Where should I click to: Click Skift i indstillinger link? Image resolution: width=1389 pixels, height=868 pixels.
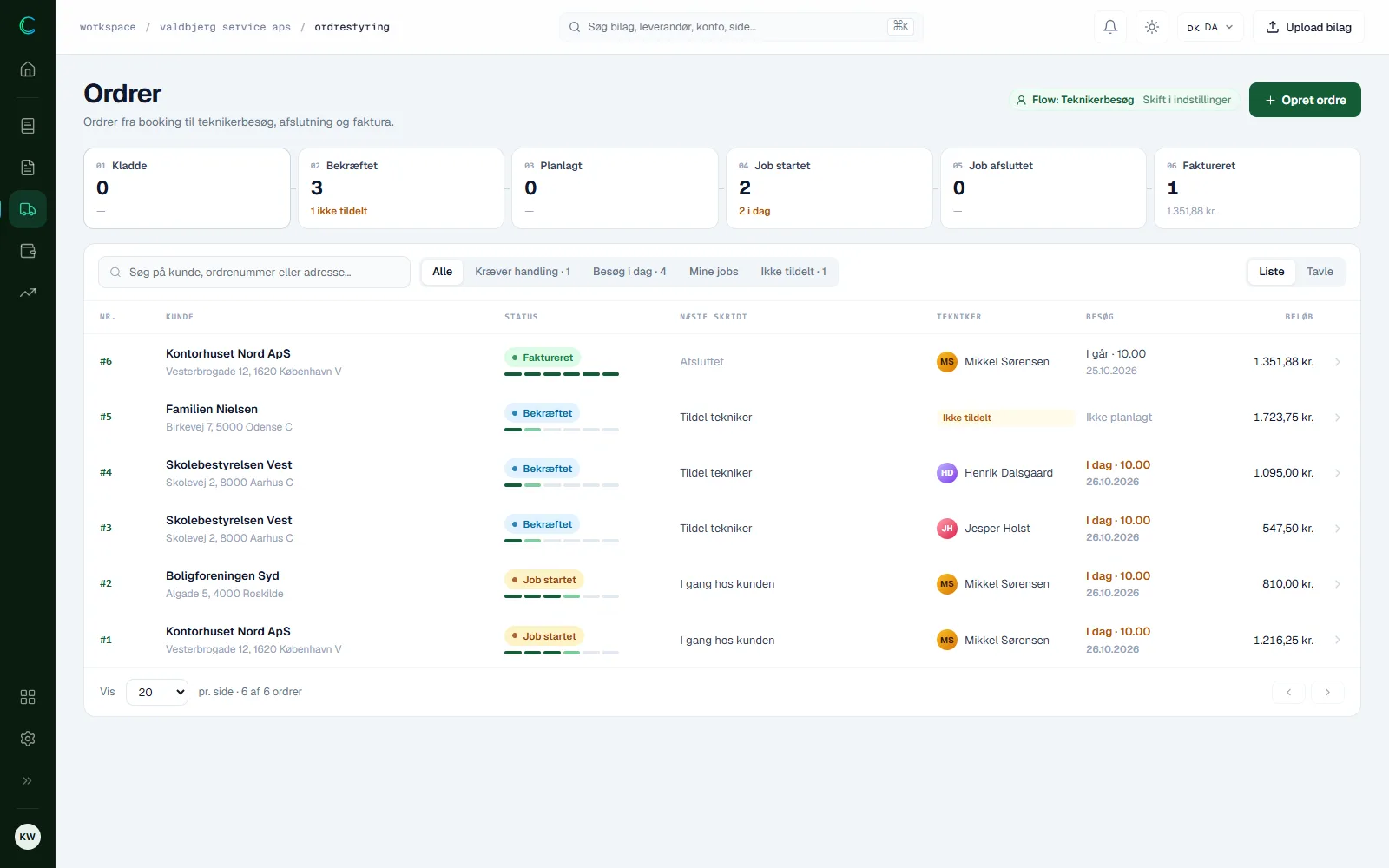click(x=1187, y=100)
